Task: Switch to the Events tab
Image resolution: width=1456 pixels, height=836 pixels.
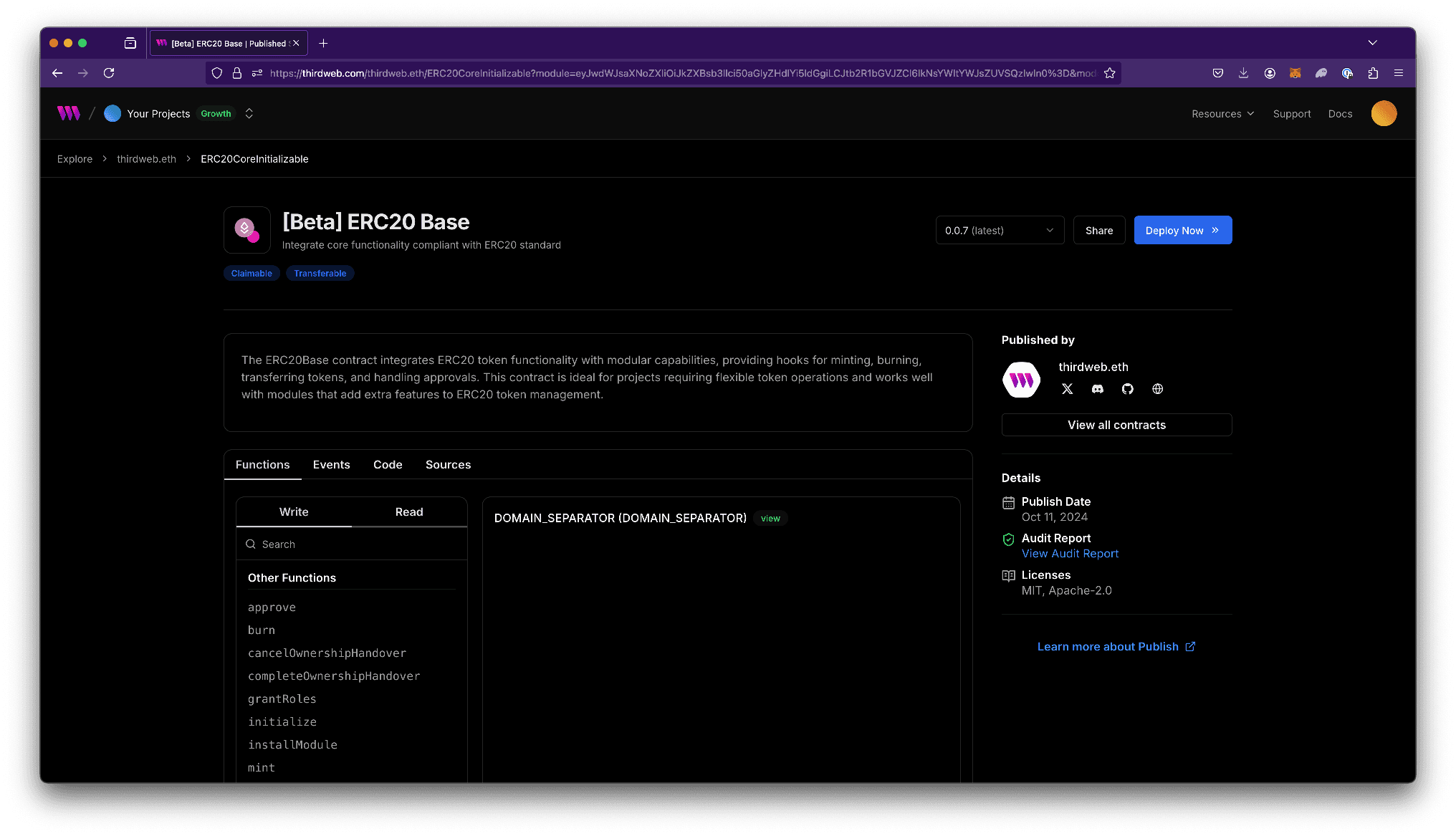Action: click(331, 464)
